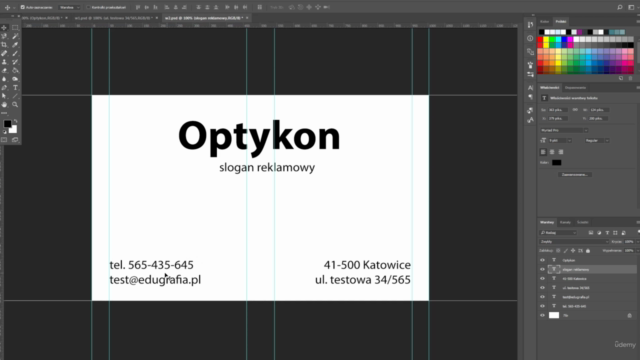Open the Info panel icon
Screen dimensions: 640x360
(x=530, y=38)
